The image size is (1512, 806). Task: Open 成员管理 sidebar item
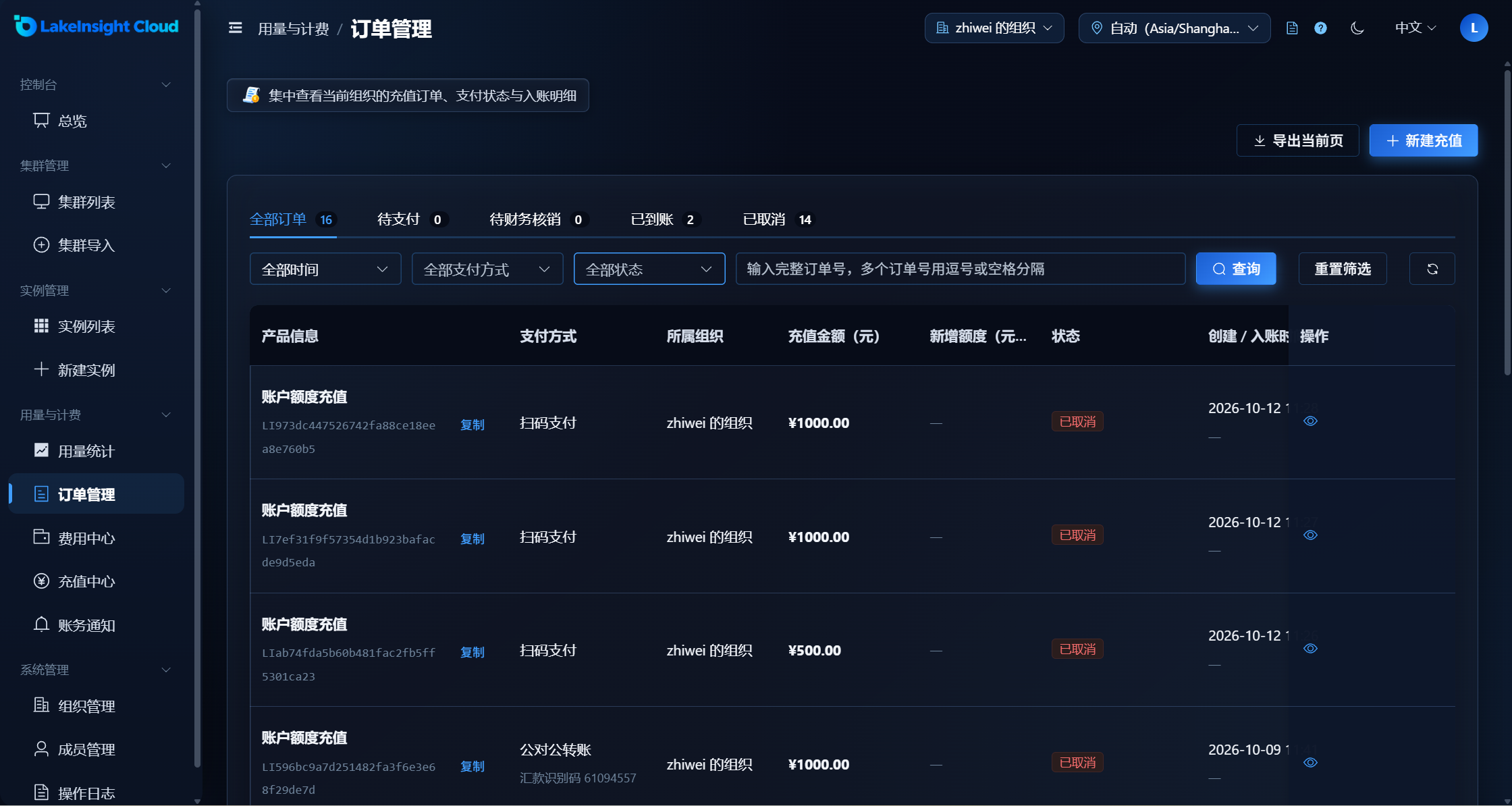97,749
